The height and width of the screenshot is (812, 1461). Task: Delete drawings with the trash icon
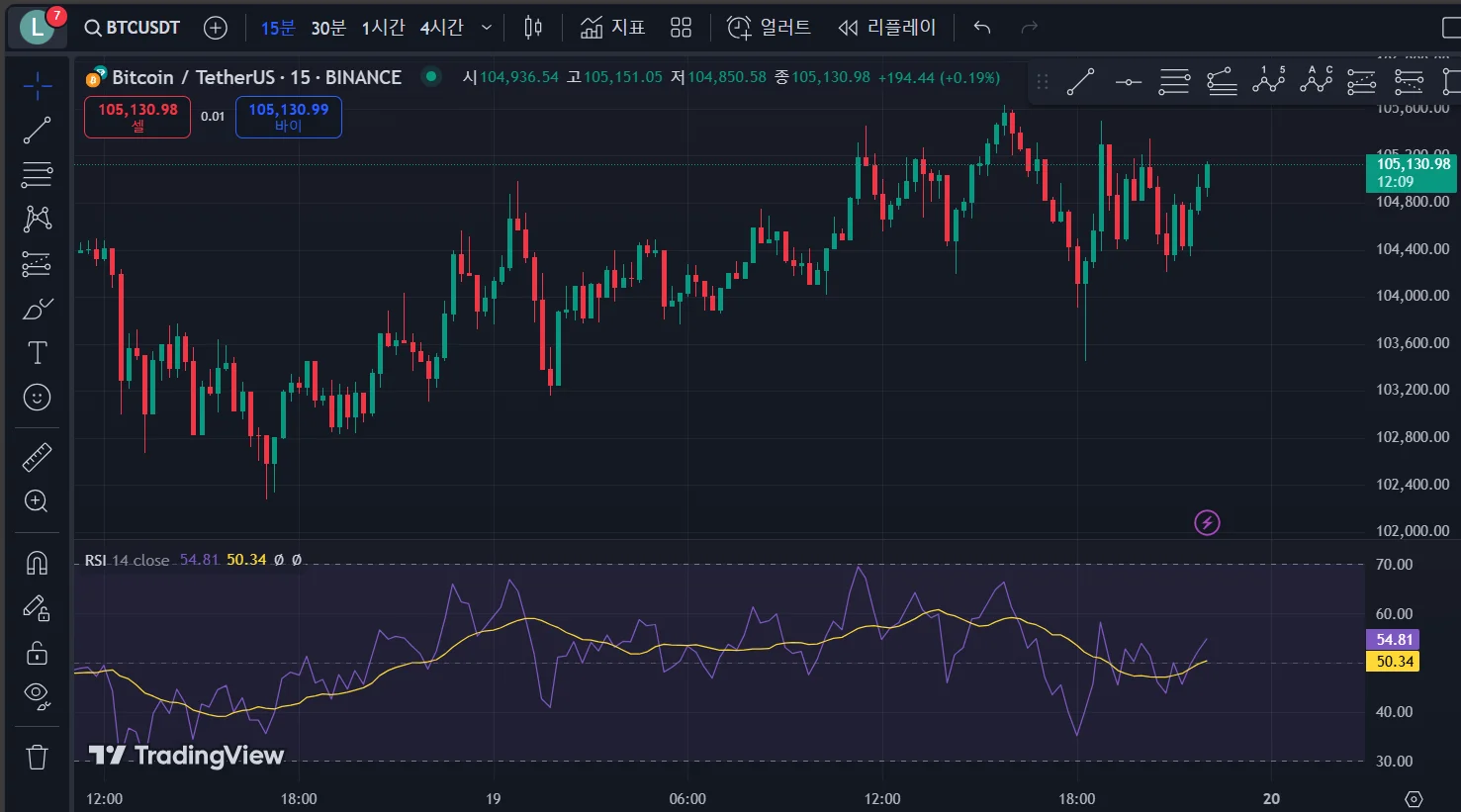(x=37, y=758)
